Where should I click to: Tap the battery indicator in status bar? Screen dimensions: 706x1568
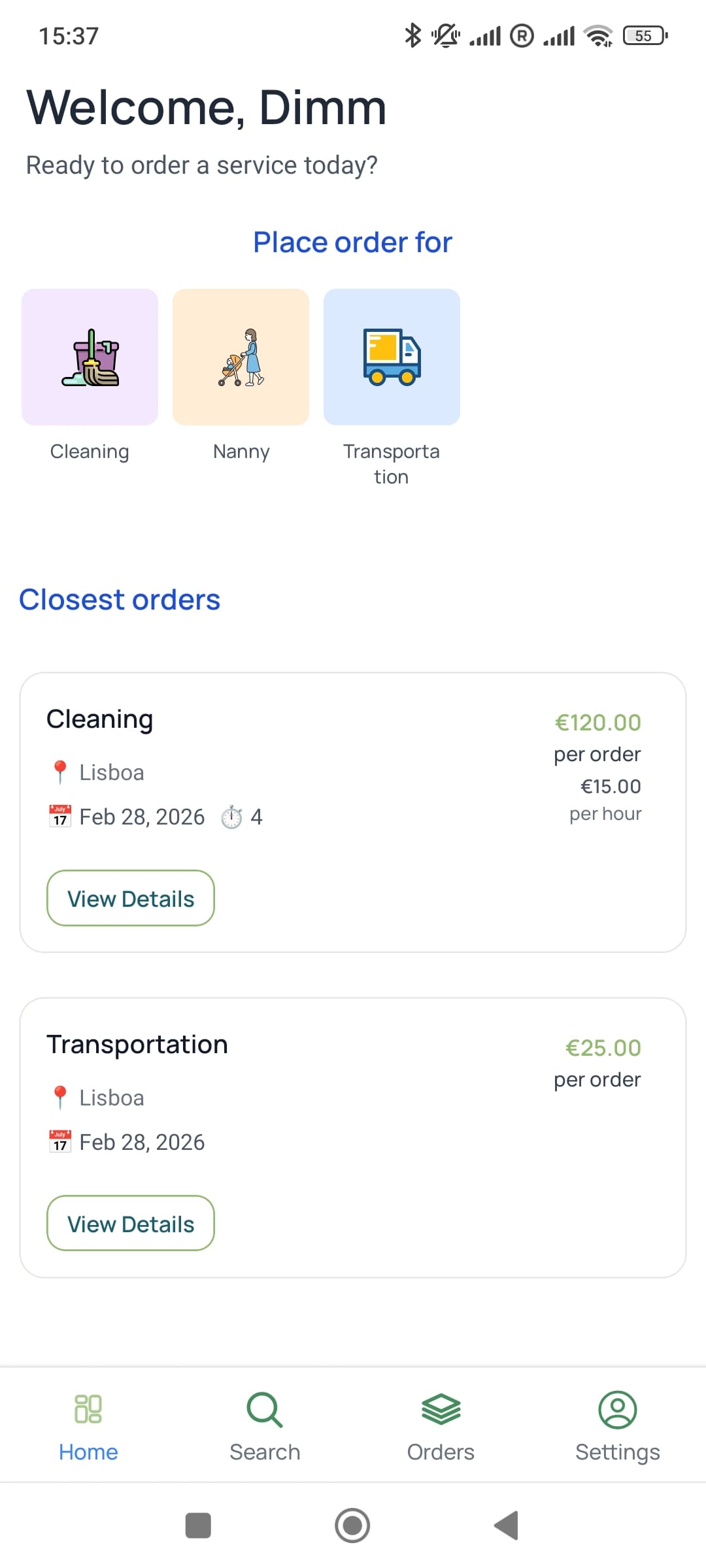645,36
